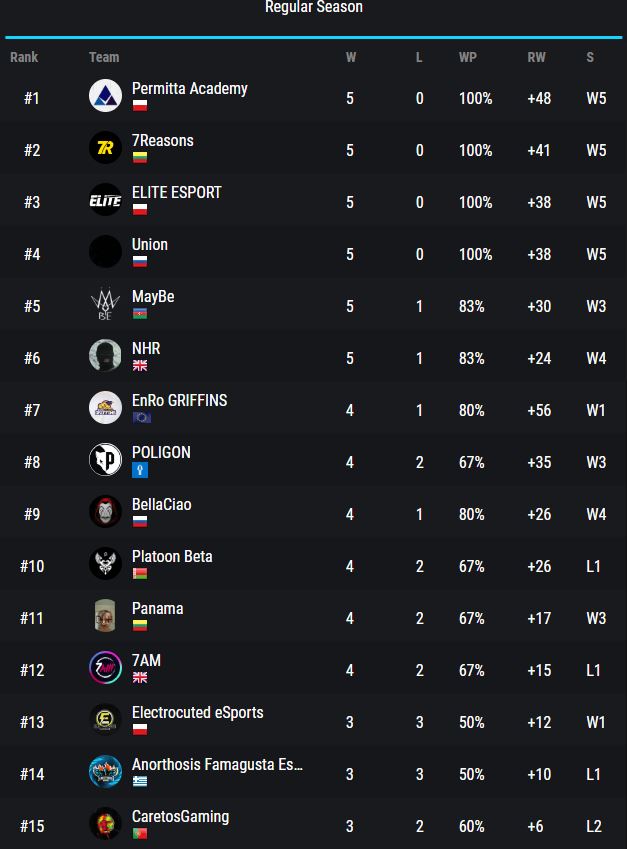Click the Electrocuted eSports logo
This screenshot has width=627, height=849.
tap(105, 722)
